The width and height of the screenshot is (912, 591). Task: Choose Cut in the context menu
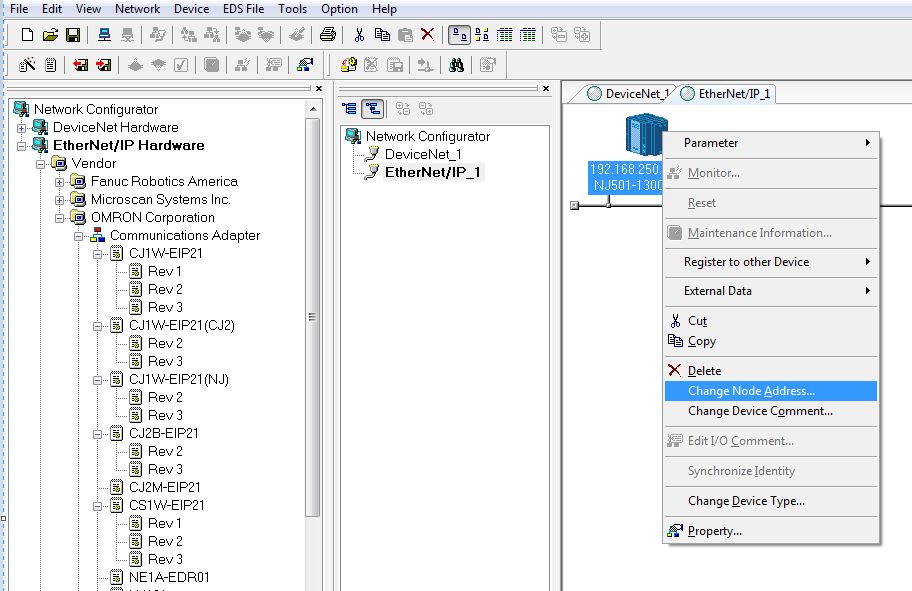[771, 321]
